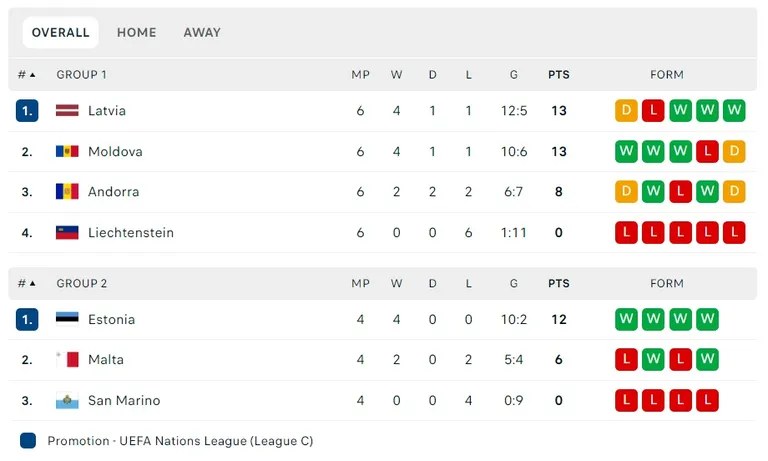Click Latvia's first form badge D

(x=626, y=111)
